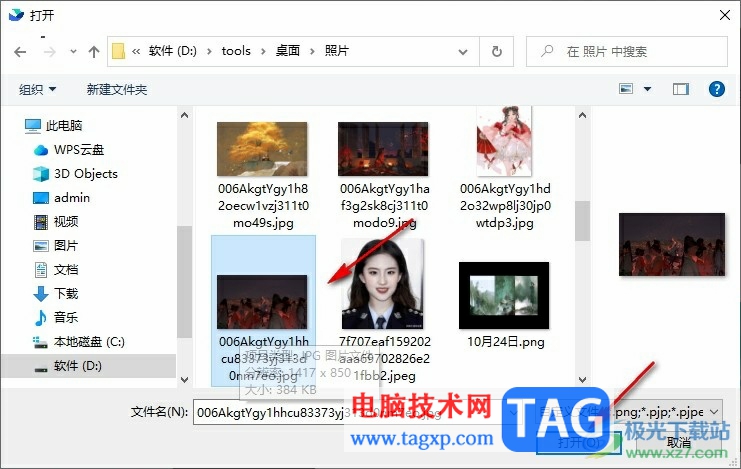This screenshot has width=741, height=469.
Task: Click the file list scrollbar thumb
Action: [x=582, y=221]
